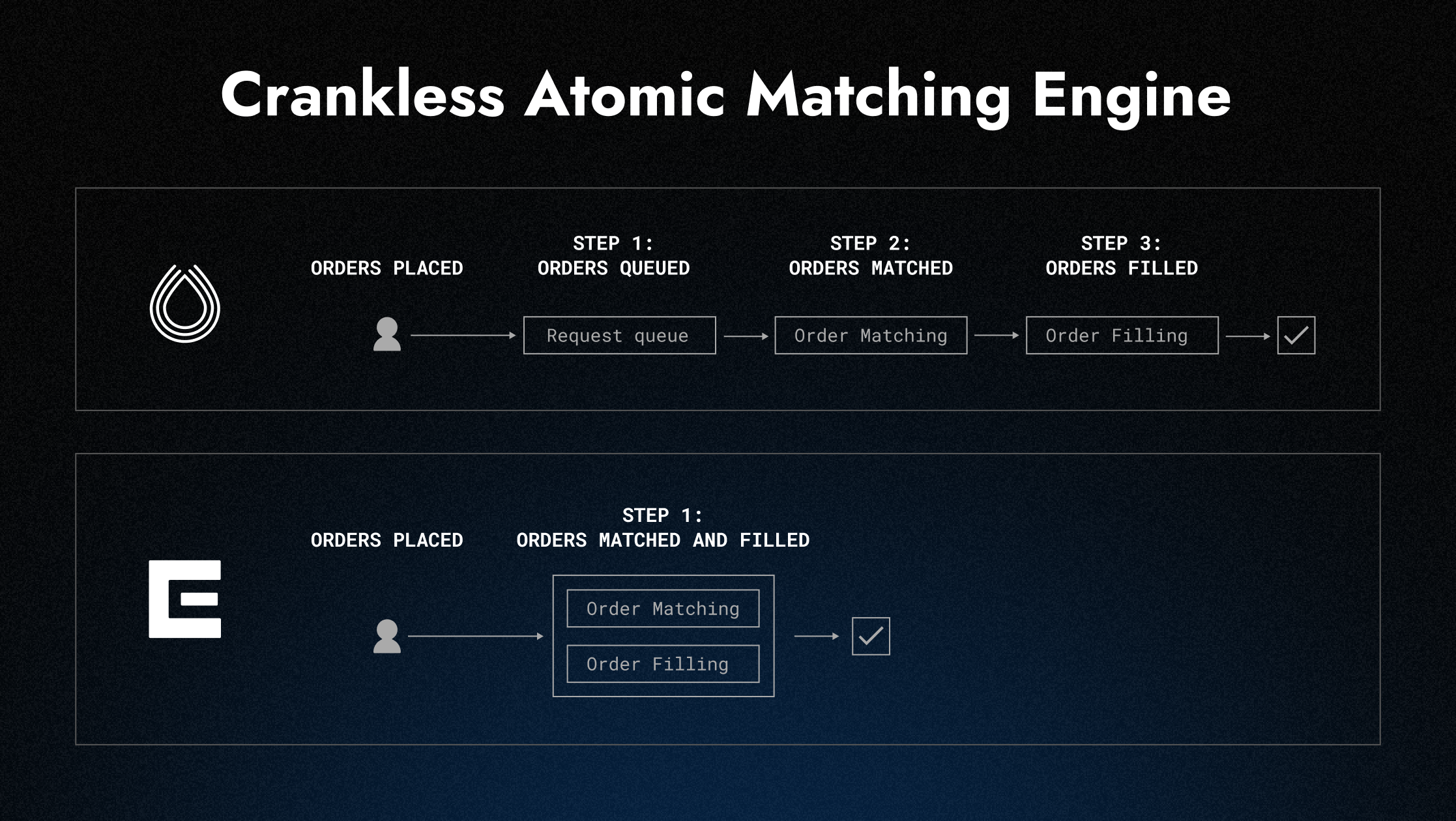Click the Crankless Atomic Matching Engine title
The width and height of the screenshot is (1456, 821).
726,95
